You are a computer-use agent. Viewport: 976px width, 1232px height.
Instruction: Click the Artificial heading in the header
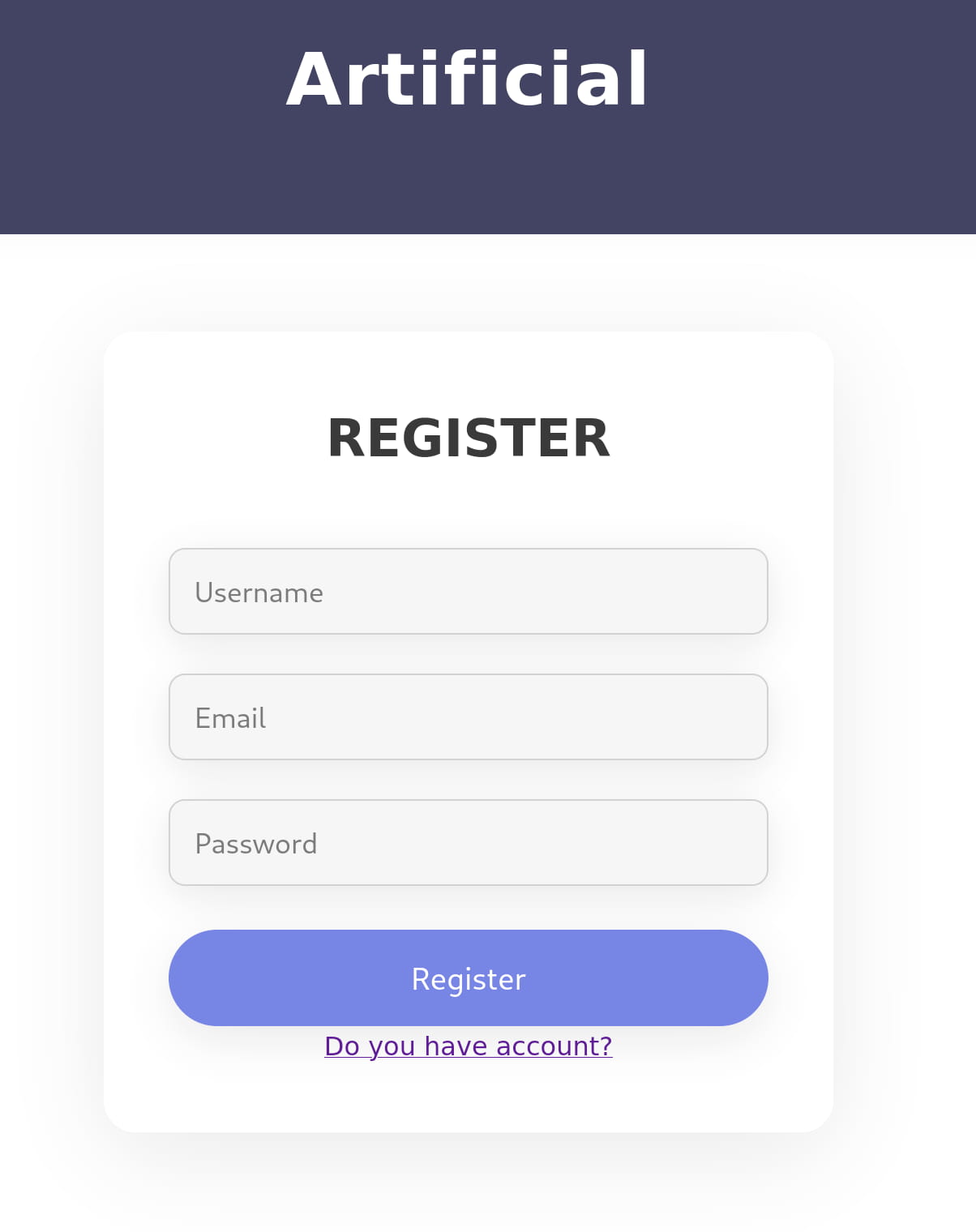(468, 79)
